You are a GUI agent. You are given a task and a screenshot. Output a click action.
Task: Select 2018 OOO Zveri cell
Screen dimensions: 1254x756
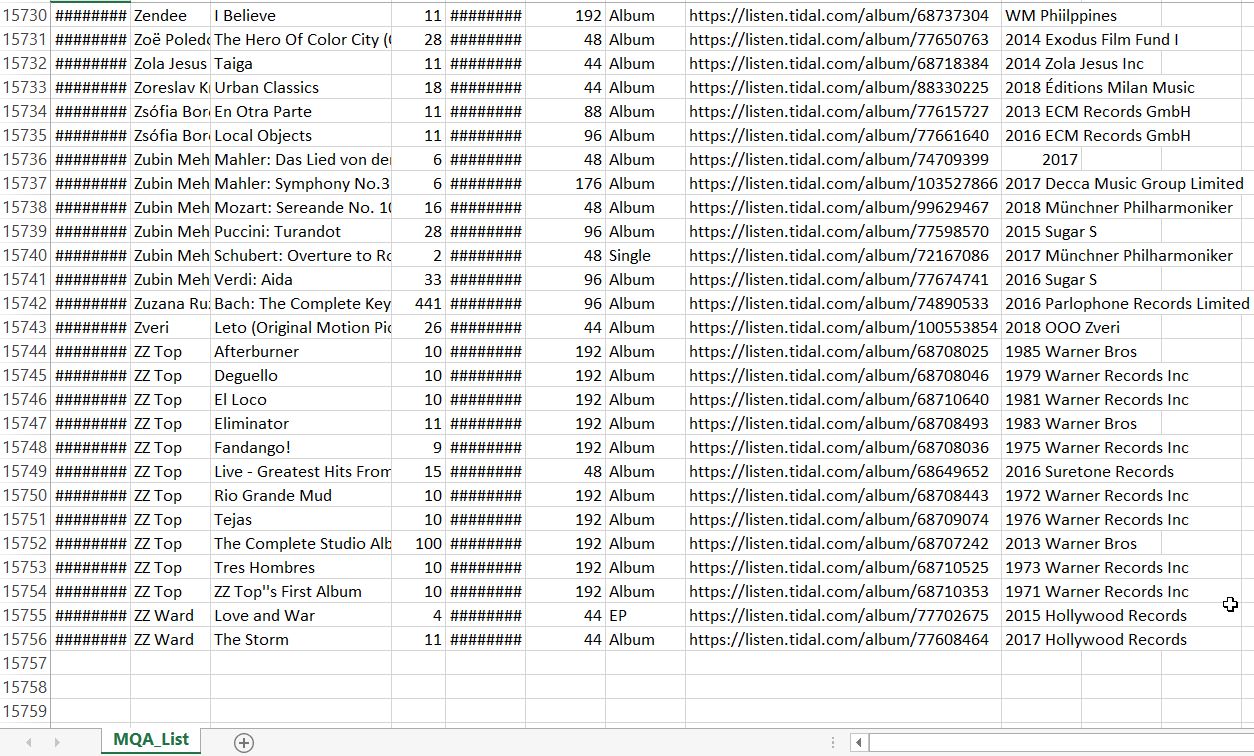pos(1062,328)
